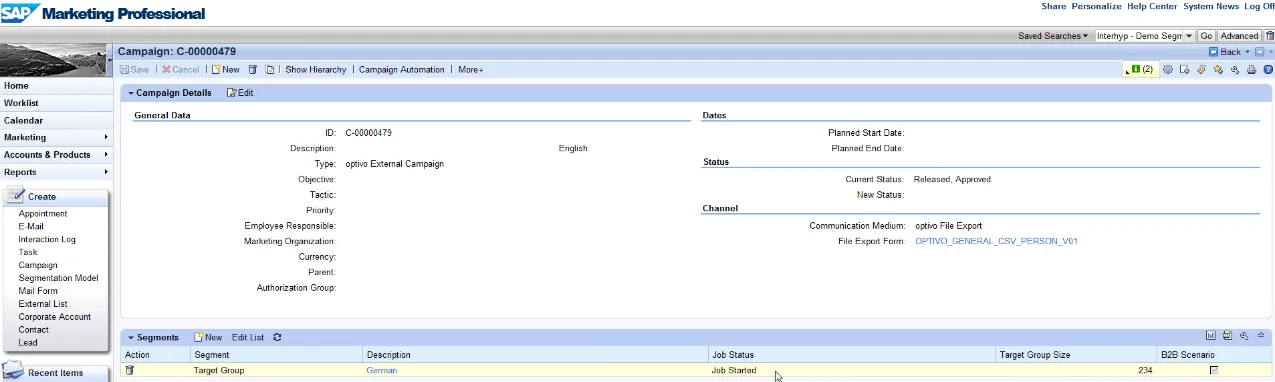Screen dimensions: 1275x382
Task: Collapse the Segments section
Action: (x=131, y=338)
